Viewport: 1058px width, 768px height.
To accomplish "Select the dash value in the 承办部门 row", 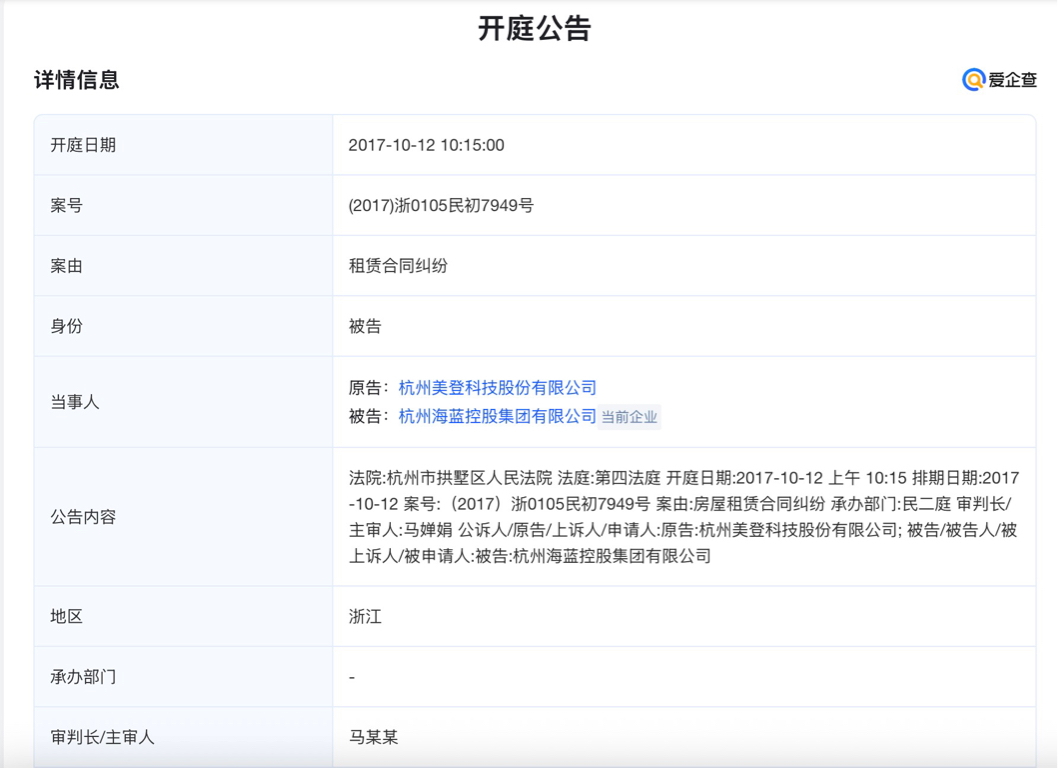I will click(352, 677).
